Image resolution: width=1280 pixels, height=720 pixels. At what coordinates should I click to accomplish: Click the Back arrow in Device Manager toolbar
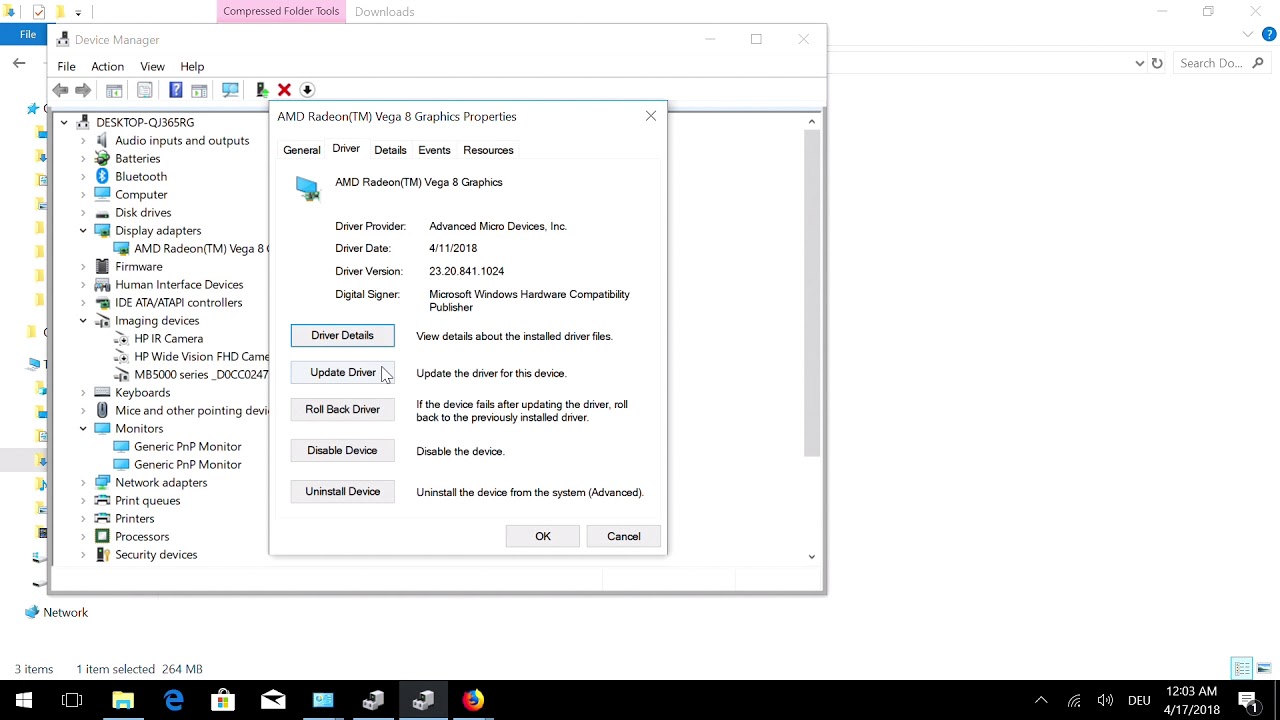[x=60, y=90]
